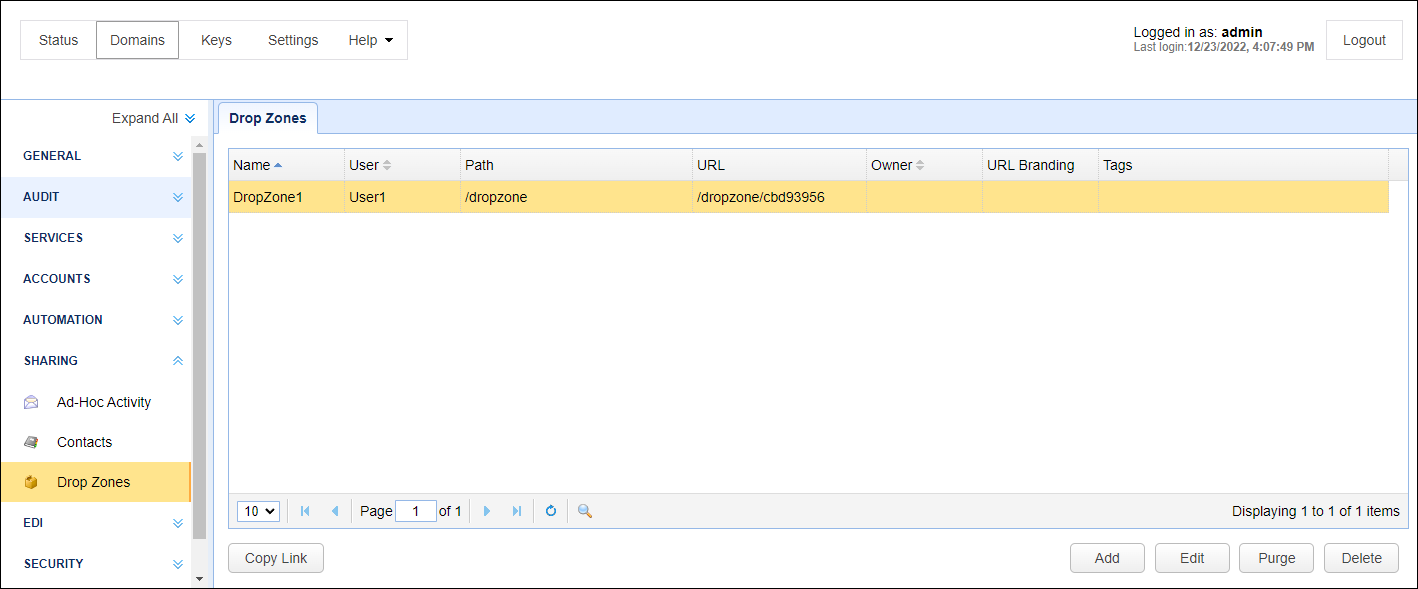The height and width of the screenshot is (589, 1418).
Task: Click the refresh icon in pagination bar
Action: click(550, 511)
